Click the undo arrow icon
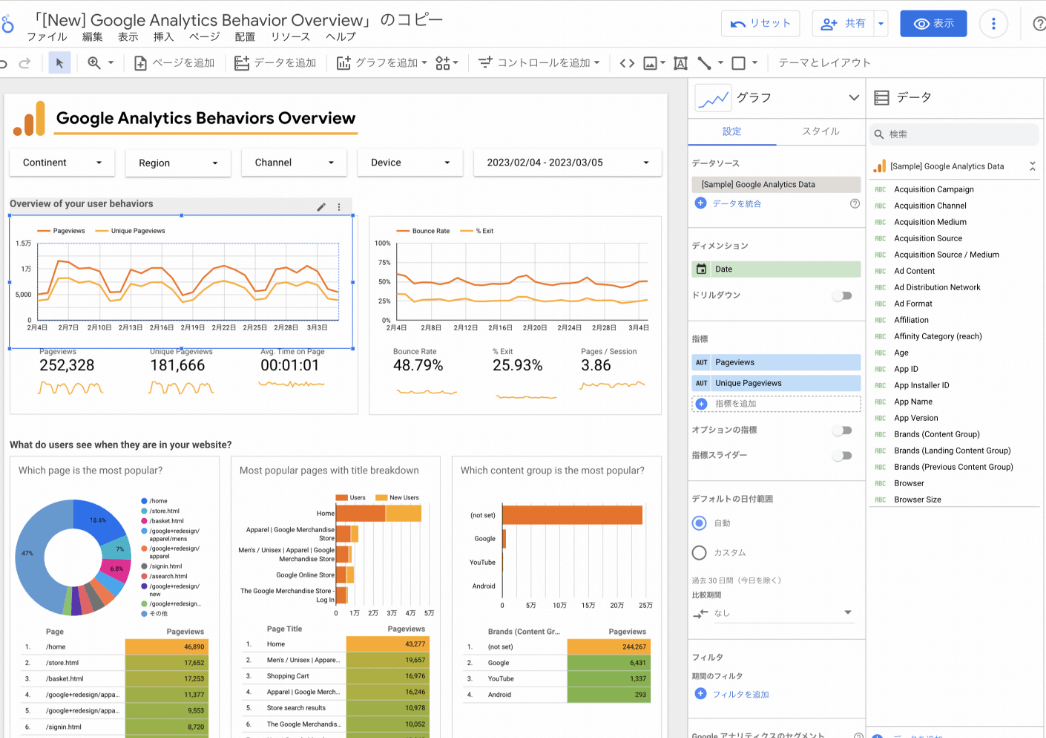Image resolution: width=1046 pixels, height=738 pixels. 3,63
